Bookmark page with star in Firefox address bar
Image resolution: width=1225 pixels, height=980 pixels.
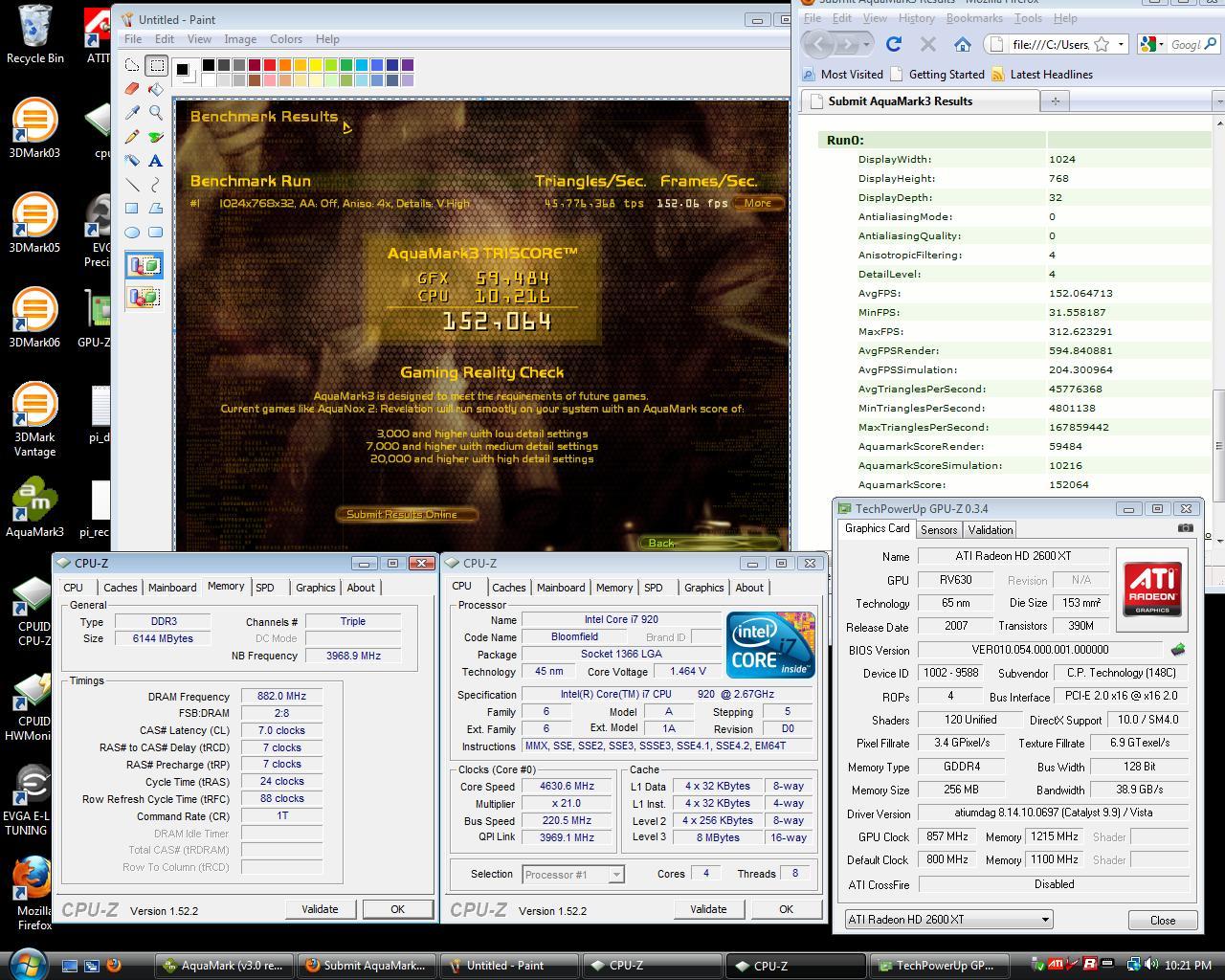tap(1102, 44)
